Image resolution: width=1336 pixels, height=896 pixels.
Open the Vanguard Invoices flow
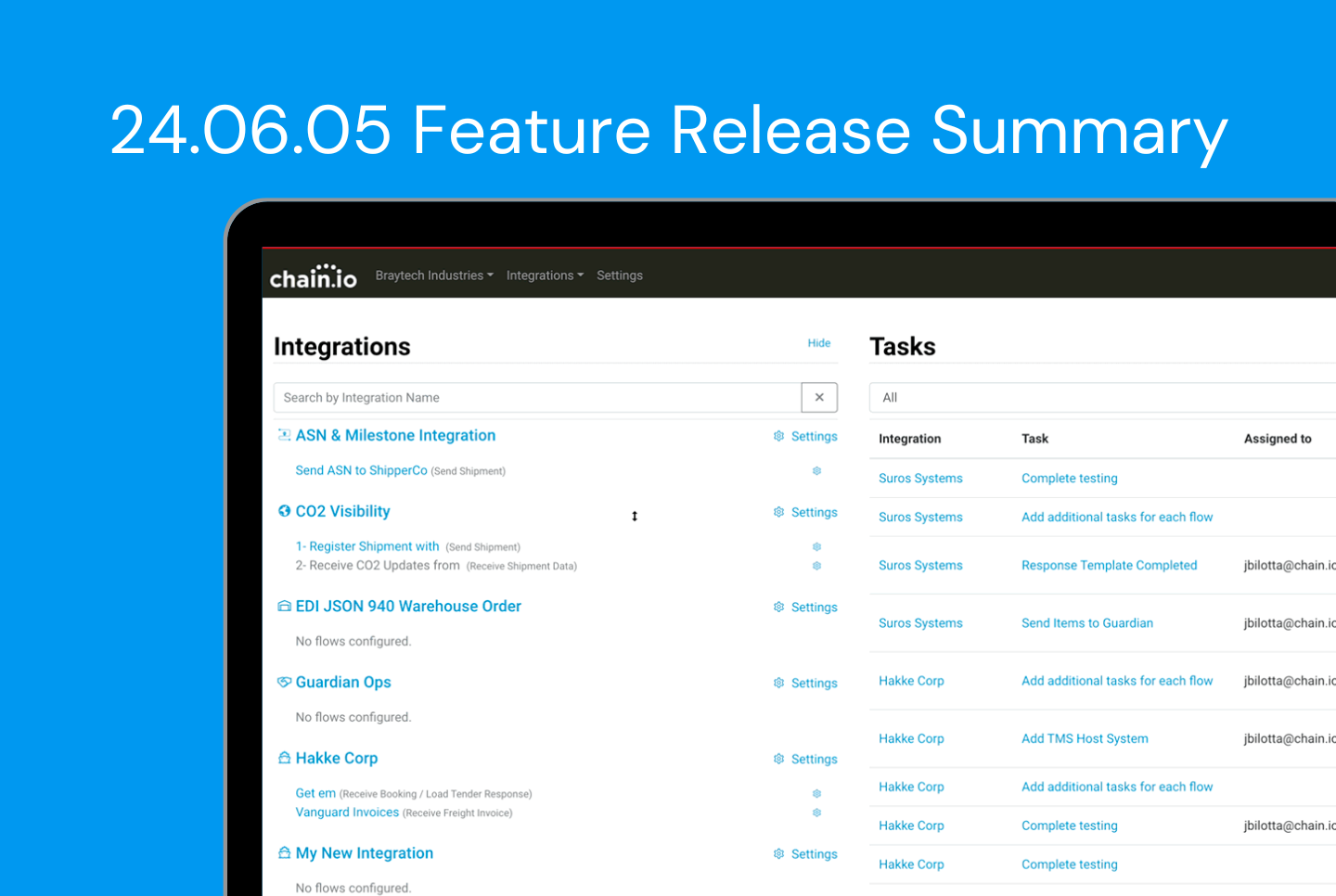click(347, 813)
